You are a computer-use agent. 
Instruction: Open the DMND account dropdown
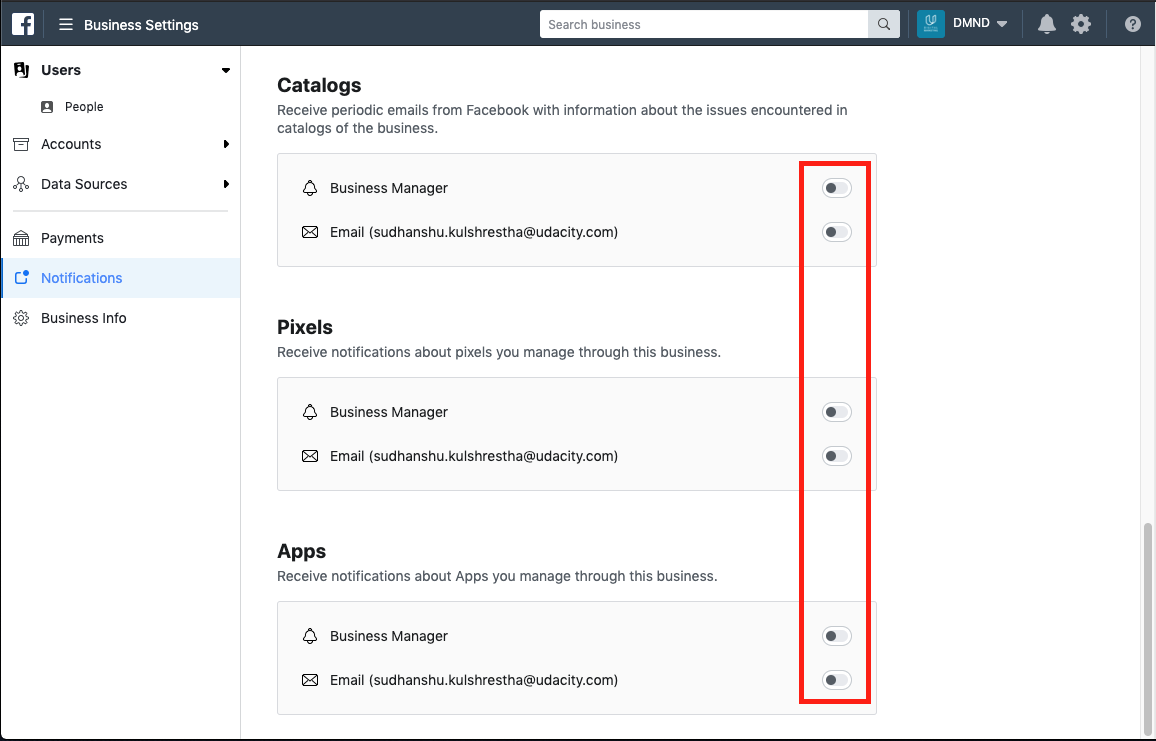coord(977,23)
